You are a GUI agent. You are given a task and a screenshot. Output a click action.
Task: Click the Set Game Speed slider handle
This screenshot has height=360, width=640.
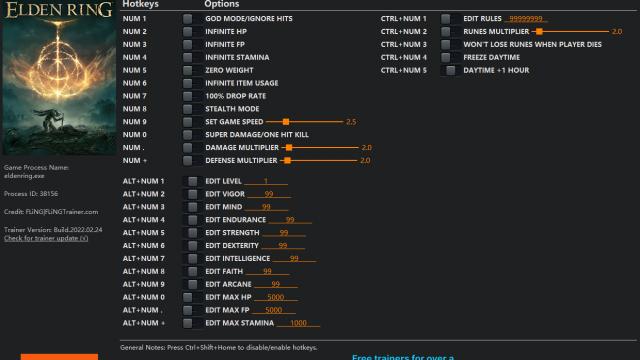[x=286, y=122]
